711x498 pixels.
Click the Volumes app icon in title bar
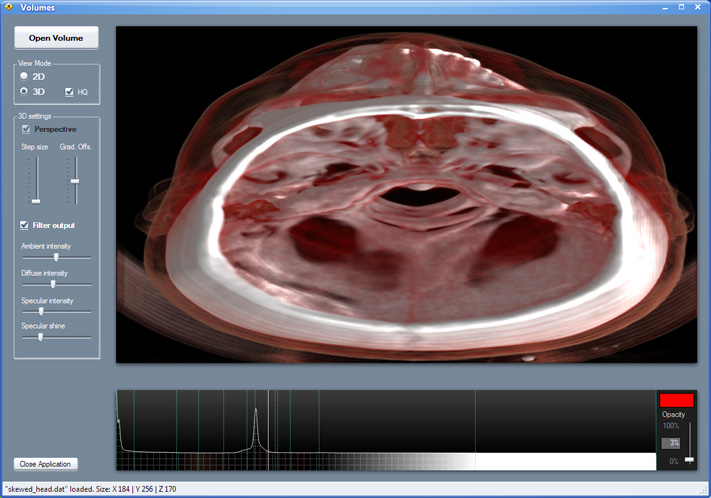(x=9, y=7)
